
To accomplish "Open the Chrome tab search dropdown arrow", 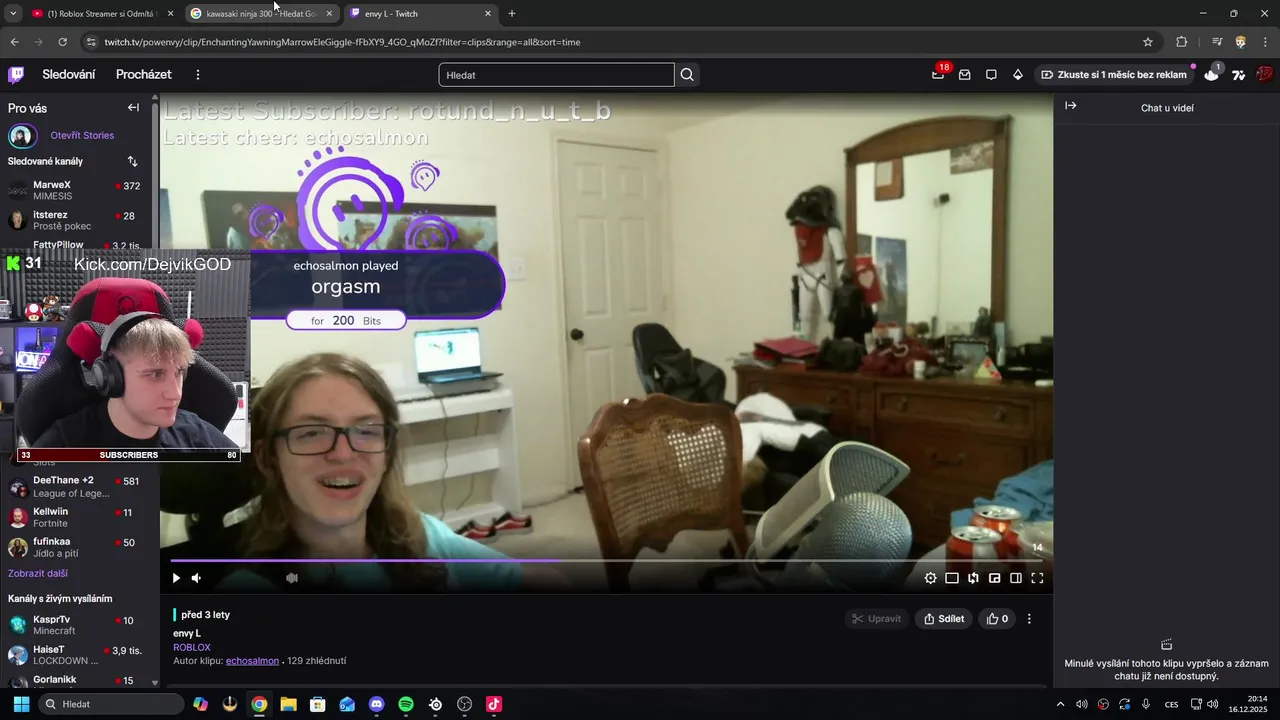I will tap(13, 13).
